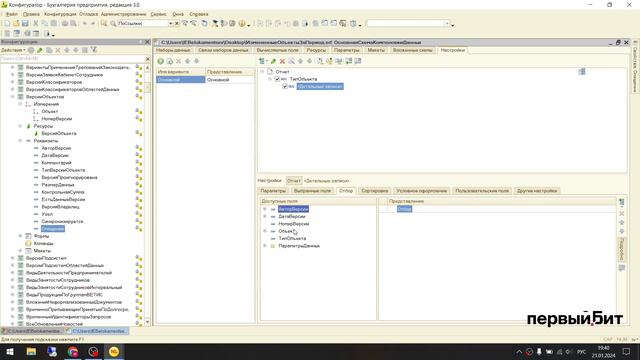
Task: Click the Undo arrow in main toolbar
Action: pyautogui.click(x=84, y=24)
